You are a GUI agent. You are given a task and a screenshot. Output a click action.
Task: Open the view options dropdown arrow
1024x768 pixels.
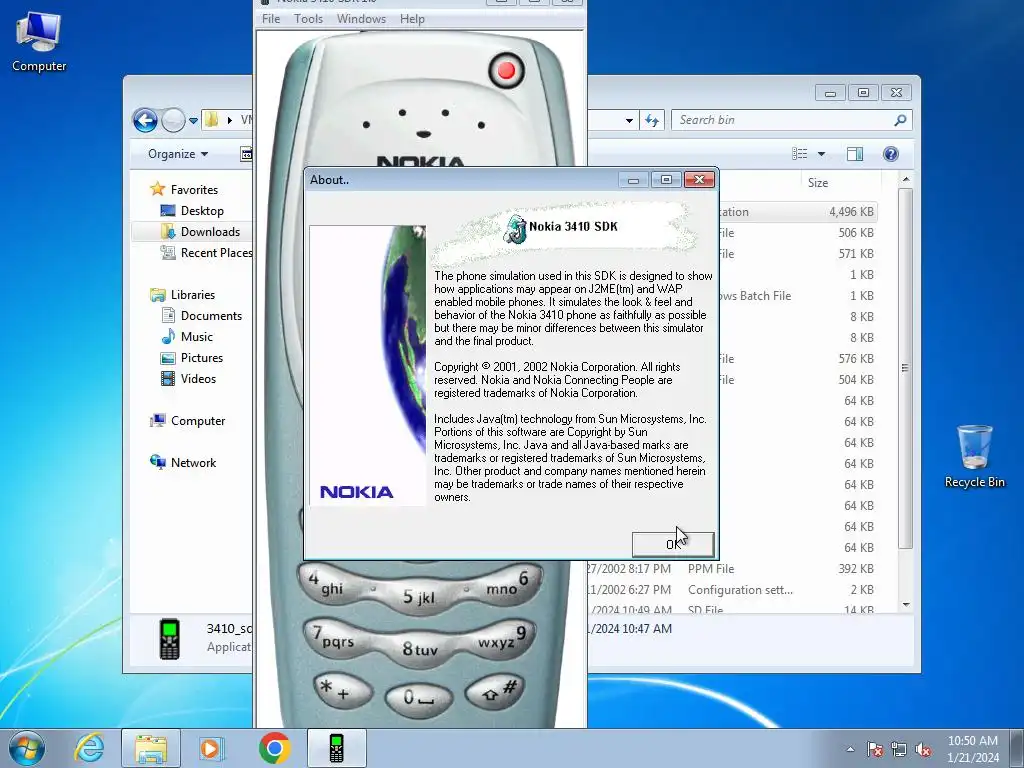822,154
